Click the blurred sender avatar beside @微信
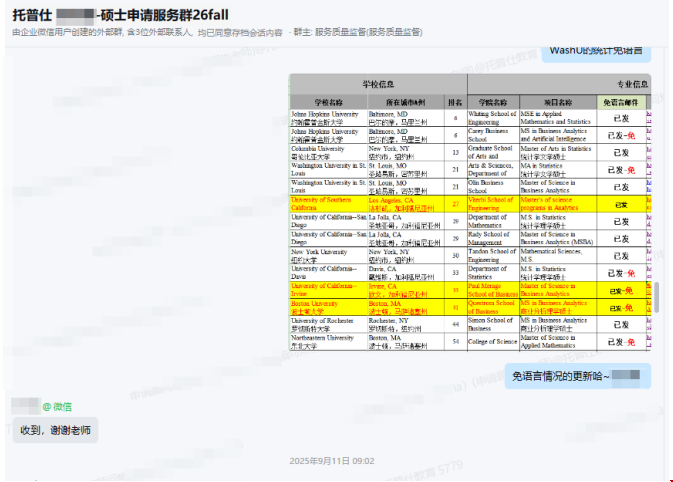The image size is (673, 482). [x=25, y=405]
